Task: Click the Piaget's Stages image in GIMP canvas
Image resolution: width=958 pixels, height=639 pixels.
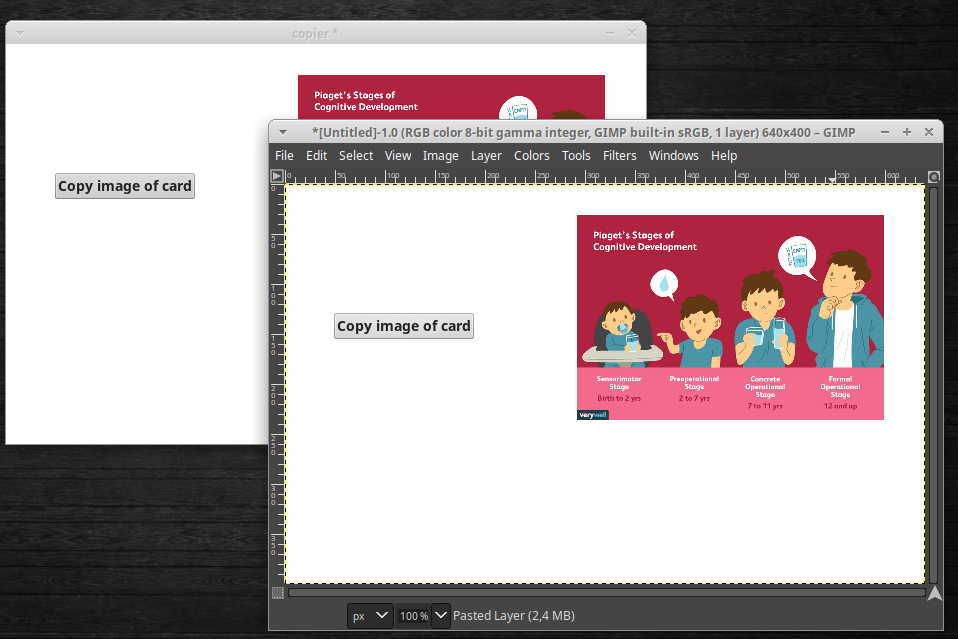Action: (x=730, y=317)
